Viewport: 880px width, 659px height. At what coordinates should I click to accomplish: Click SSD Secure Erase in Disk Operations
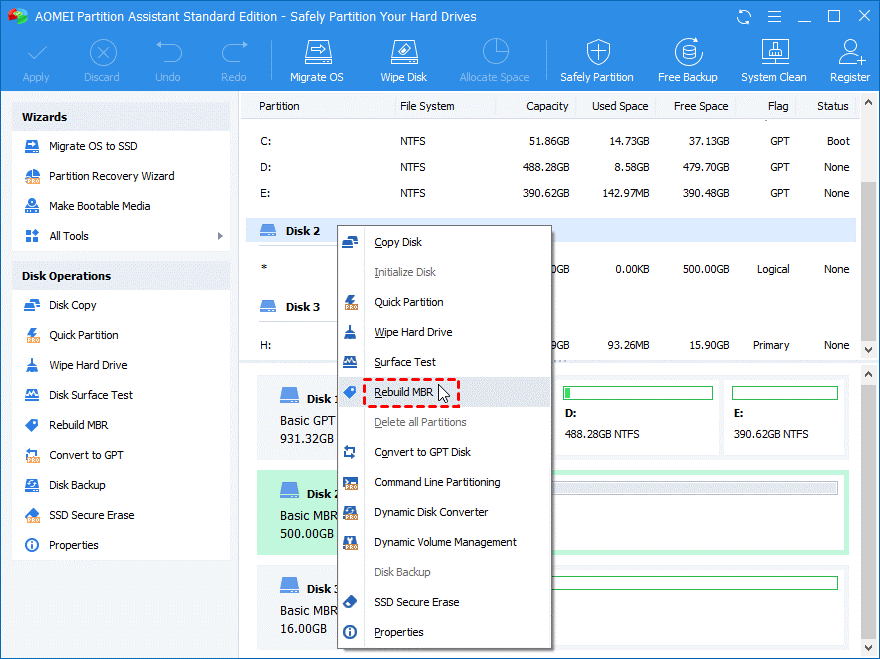click(x=91, y=515)
